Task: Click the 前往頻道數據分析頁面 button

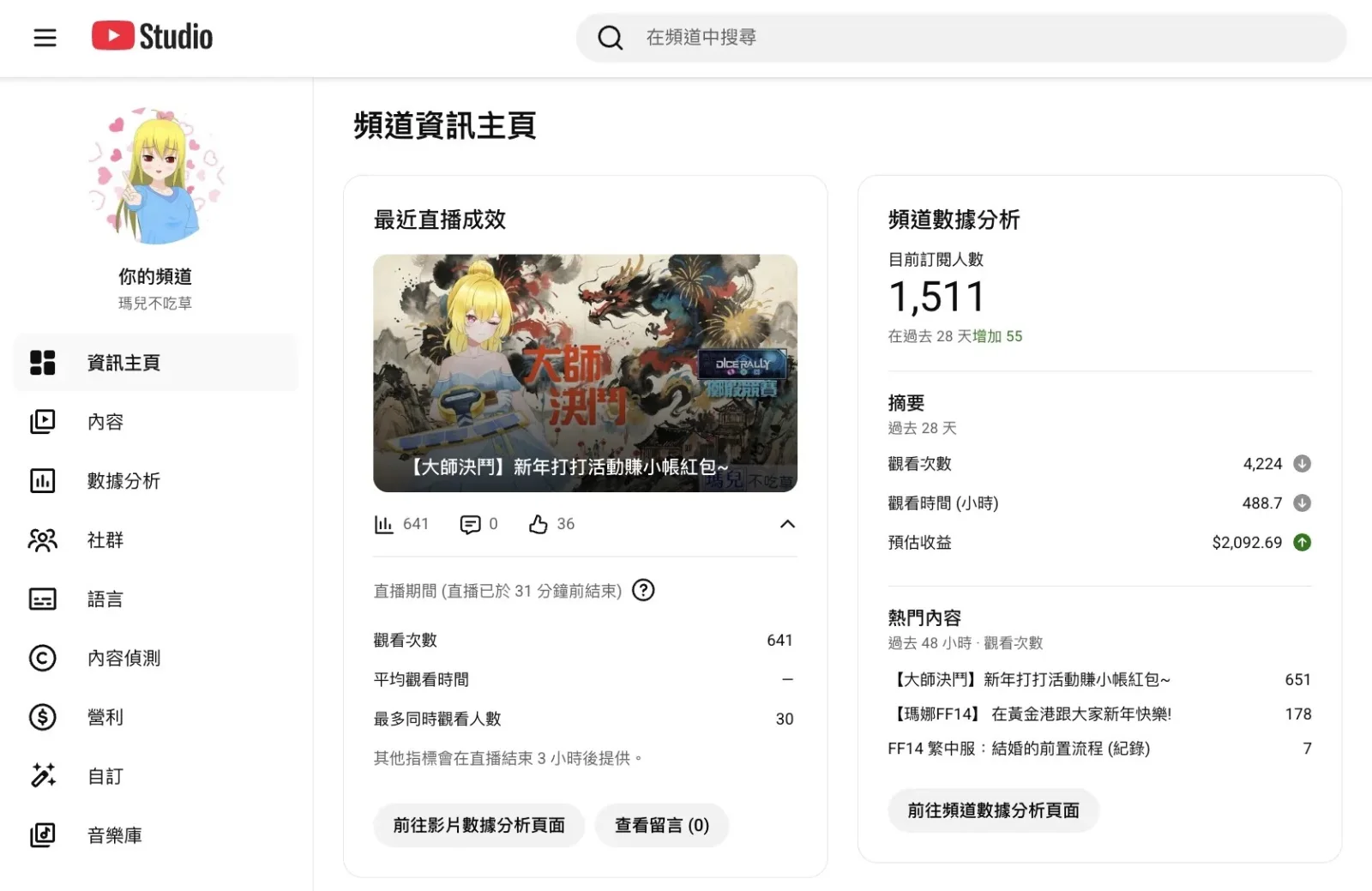Action: pos(993,810)
